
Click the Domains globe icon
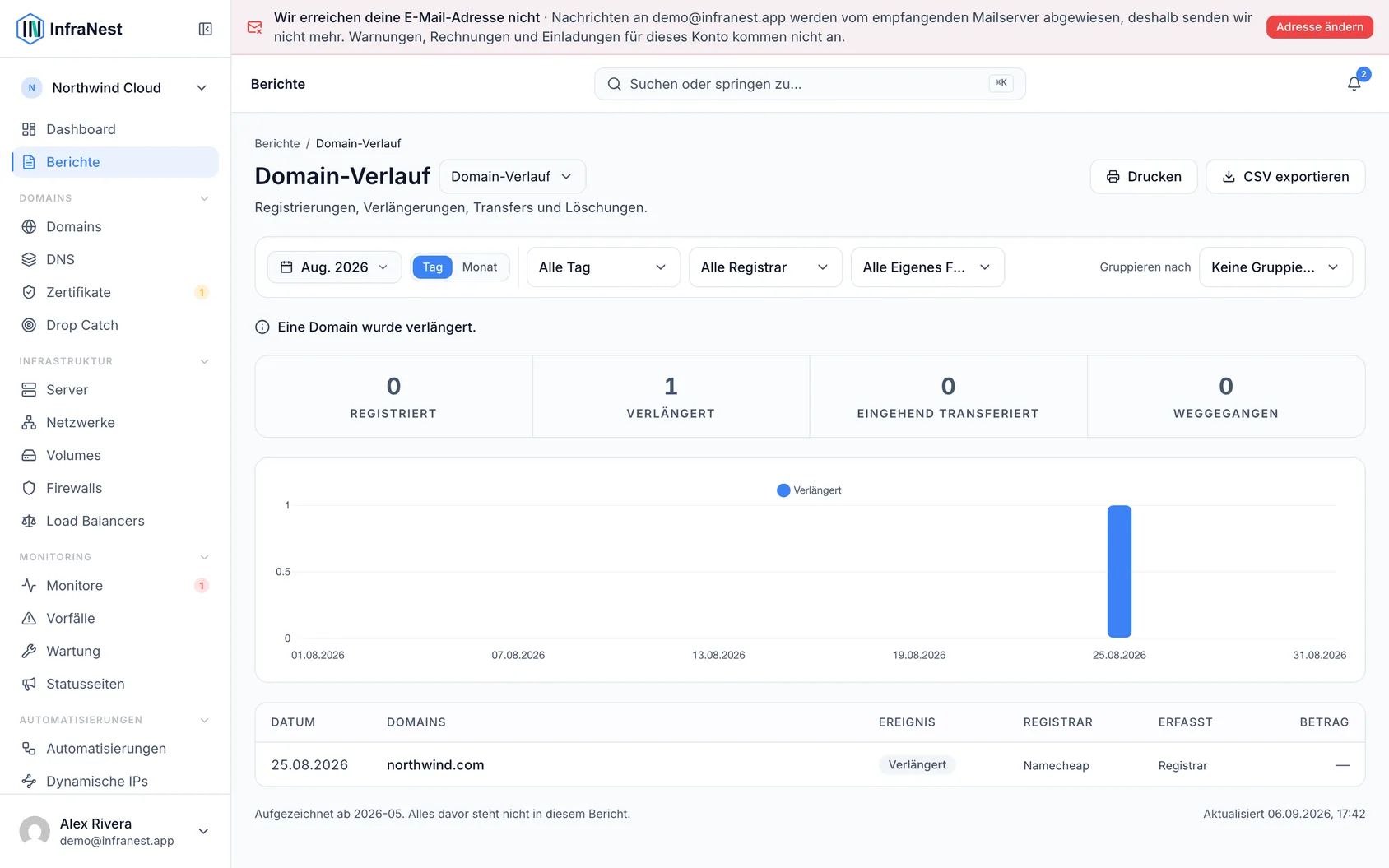coord(29,226)
